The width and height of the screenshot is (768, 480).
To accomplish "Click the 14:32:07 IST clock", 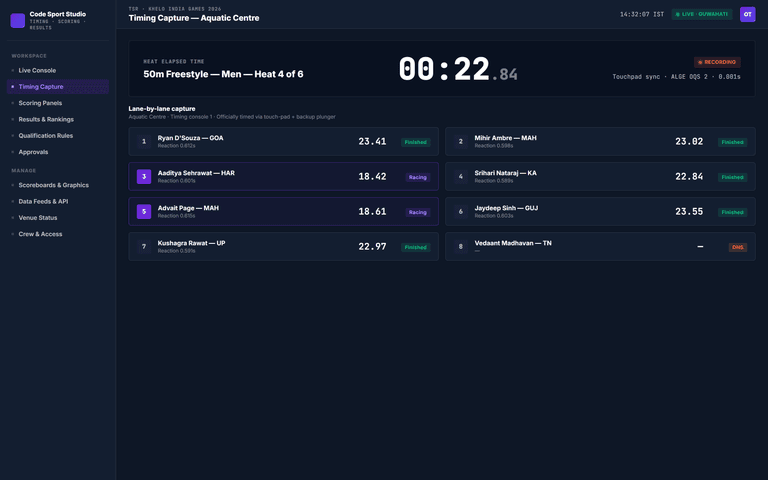I will coord(642,14).
